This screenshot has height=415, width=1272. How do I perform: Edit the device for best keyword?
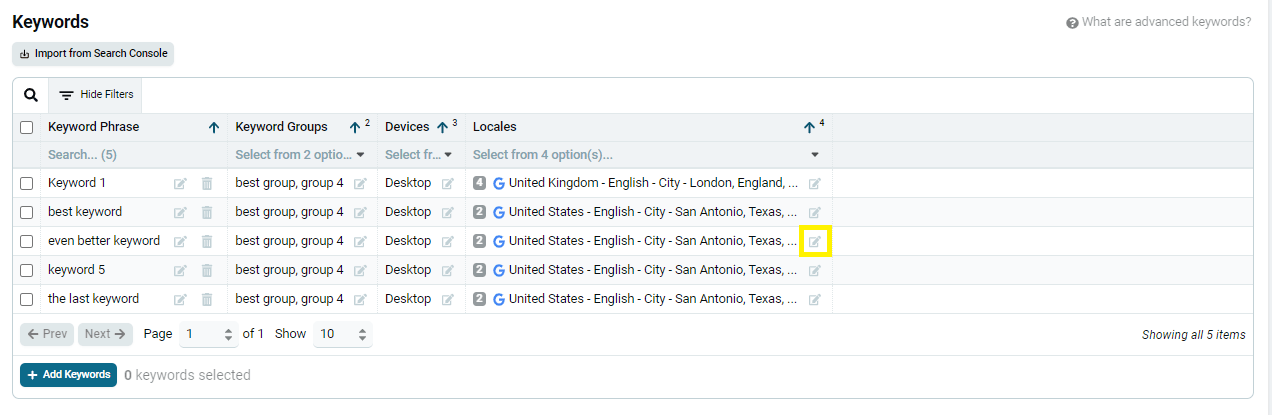(448, 212)
